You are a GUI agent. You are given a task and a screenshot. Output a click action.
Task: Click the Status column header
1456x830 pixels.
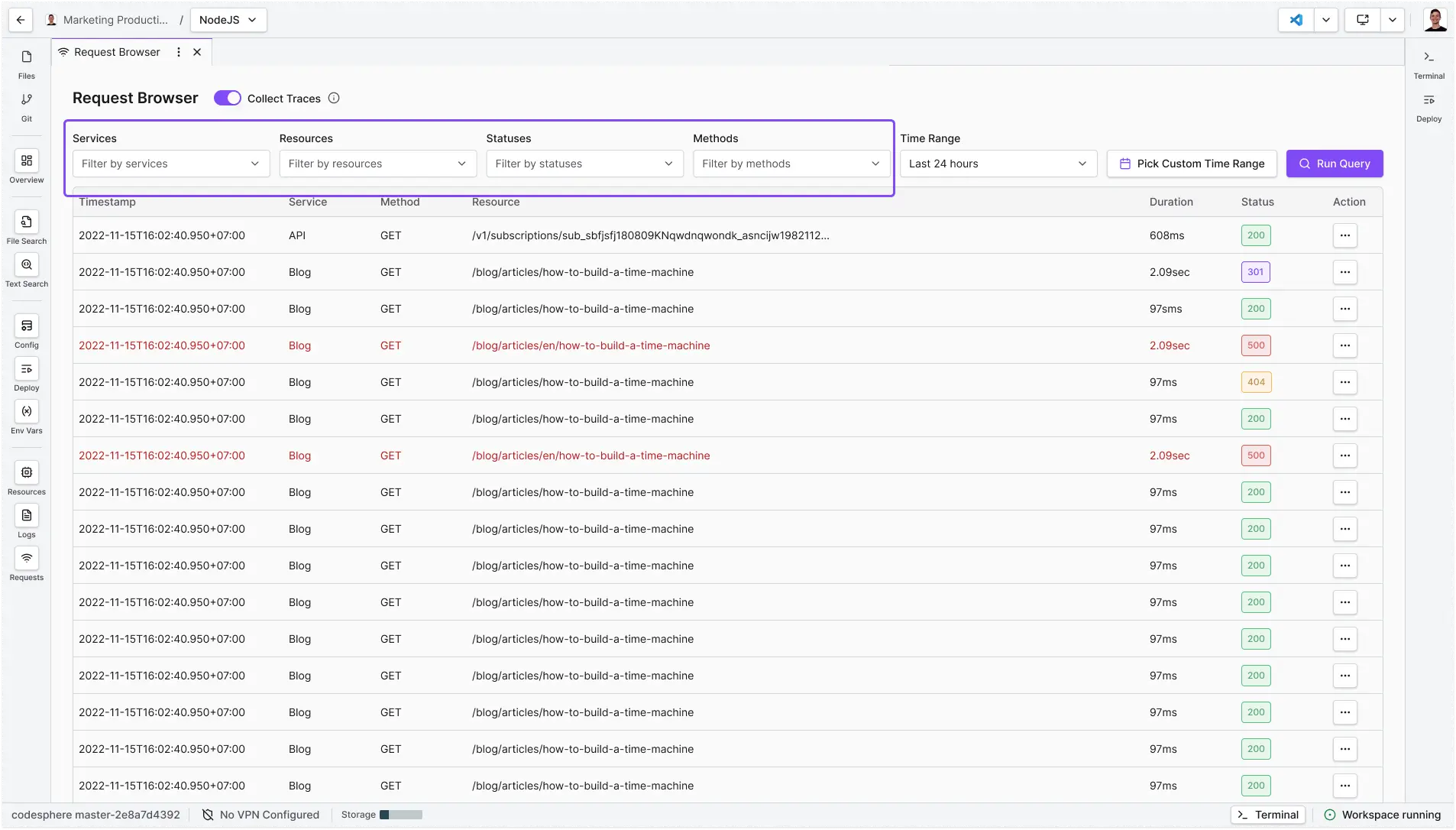(x=1257, y=202)
